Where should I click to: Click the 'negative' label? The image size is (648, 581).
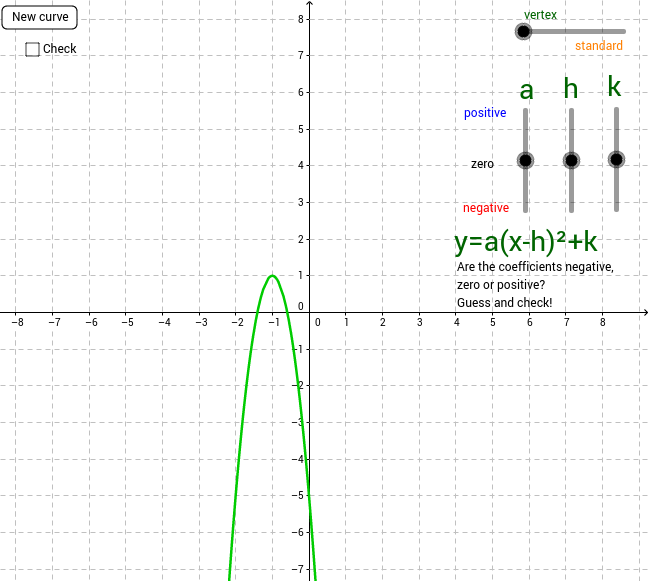click(x=486, y=207)
